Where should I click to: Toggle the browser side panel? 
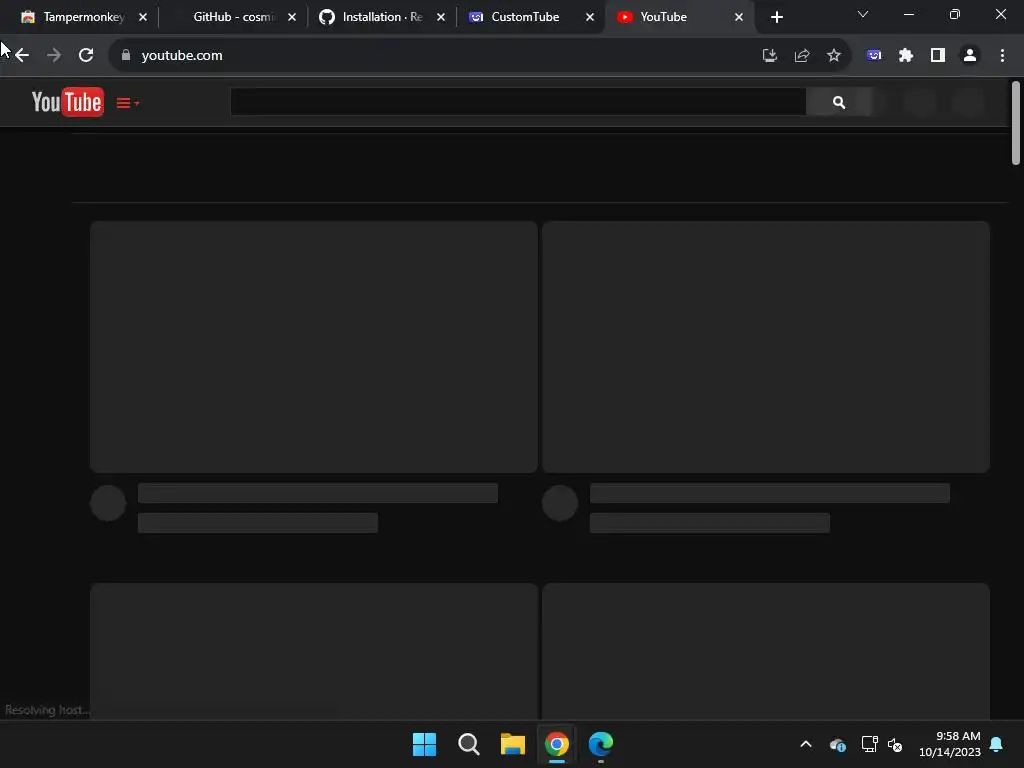tap(938, 56)
